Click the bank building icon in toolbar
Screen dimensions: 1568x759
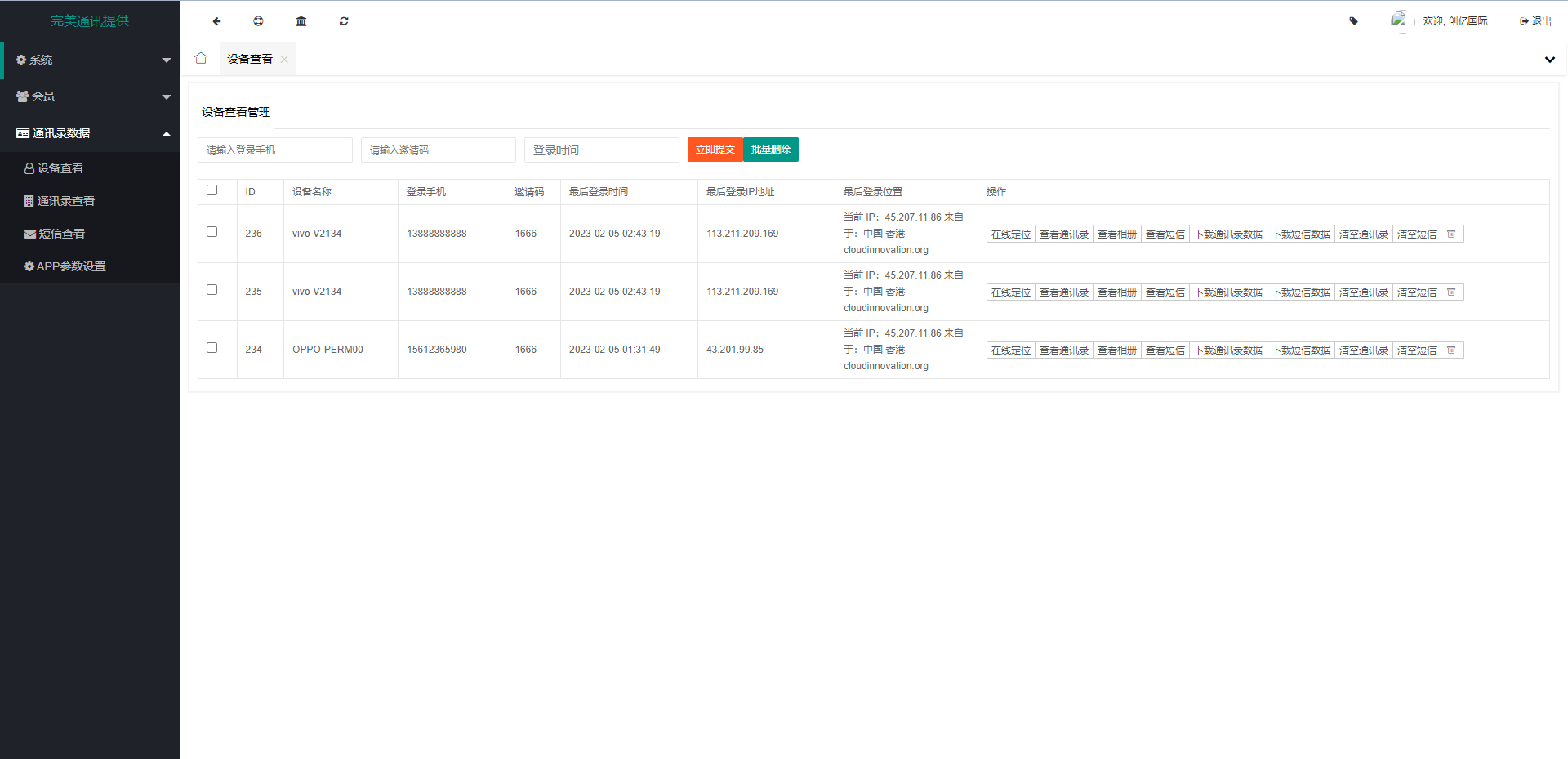tap(301, 21)
